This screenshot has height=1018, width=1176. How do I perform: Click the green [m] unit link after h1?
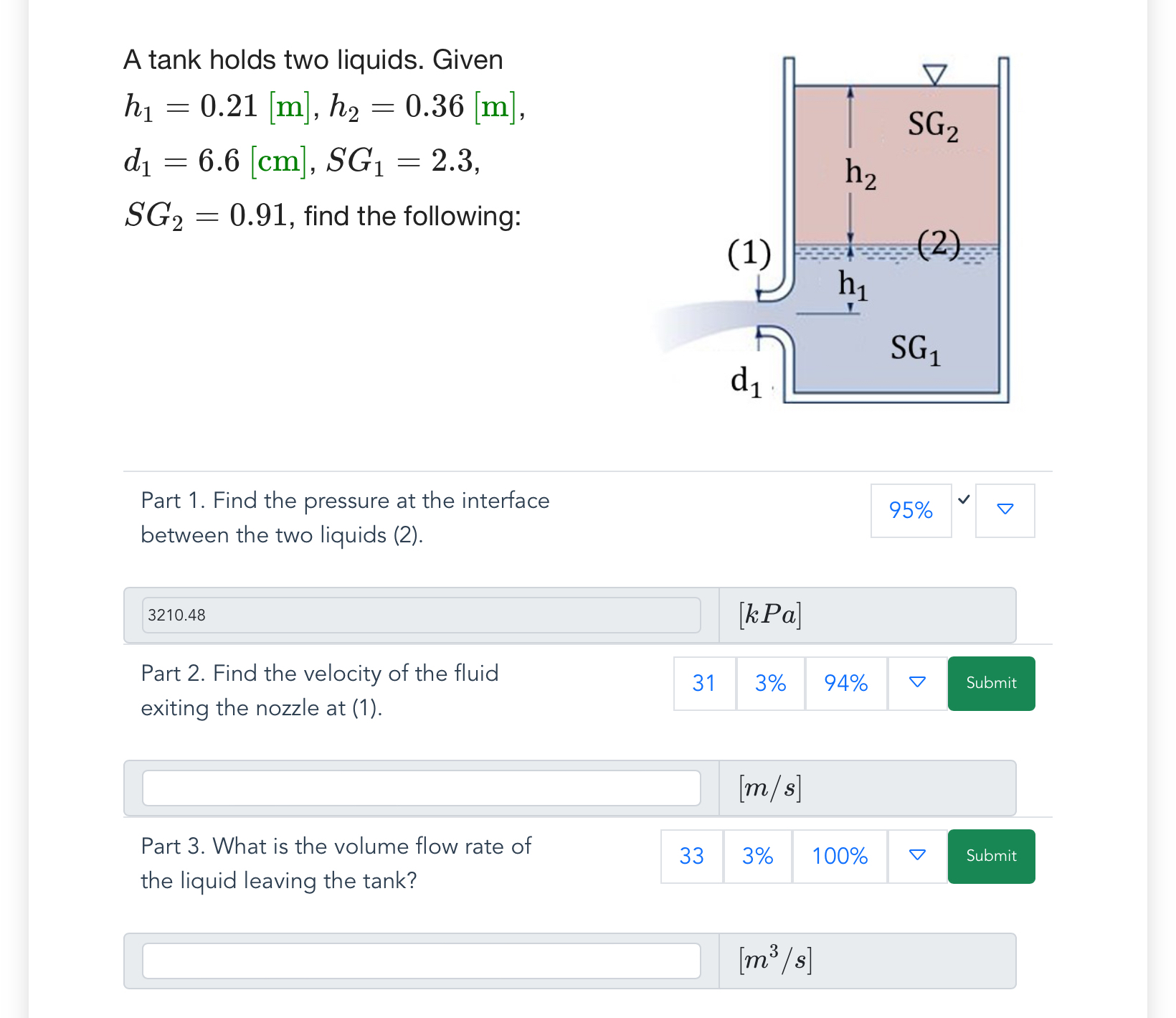coord(289,107)
